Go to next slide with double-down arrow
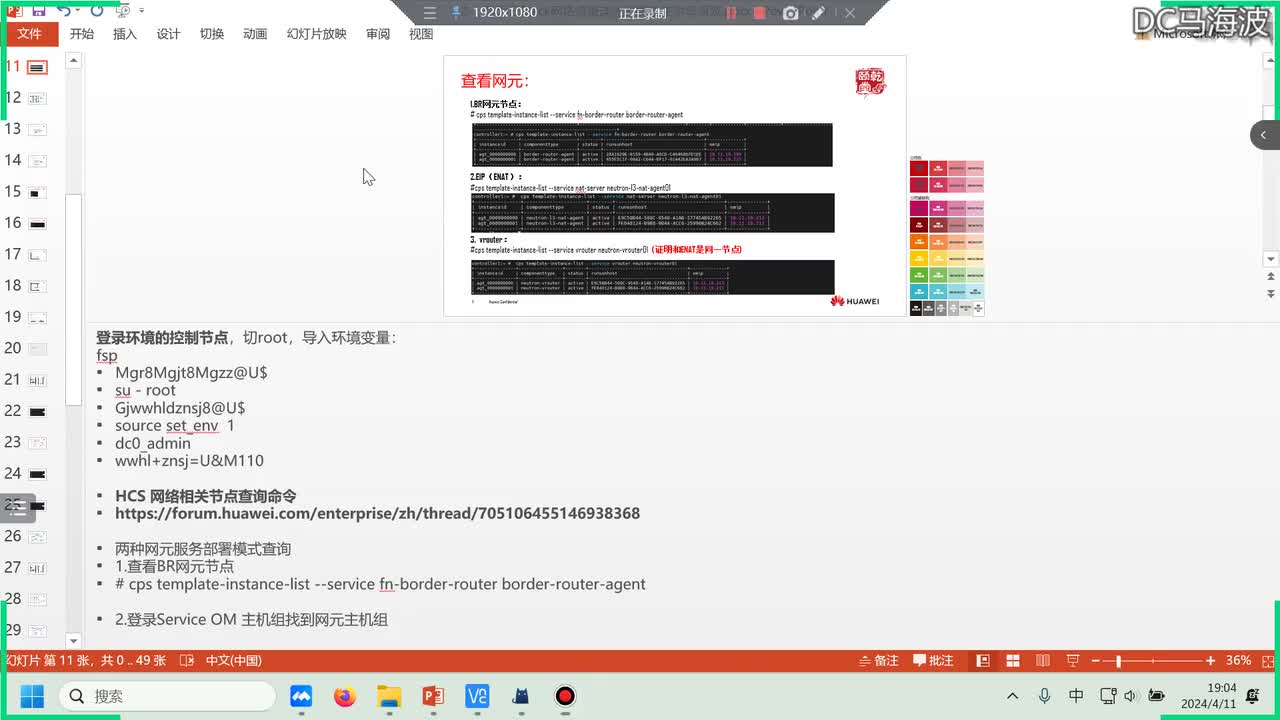The image size is (1280, 720). tap(1271, 293)
